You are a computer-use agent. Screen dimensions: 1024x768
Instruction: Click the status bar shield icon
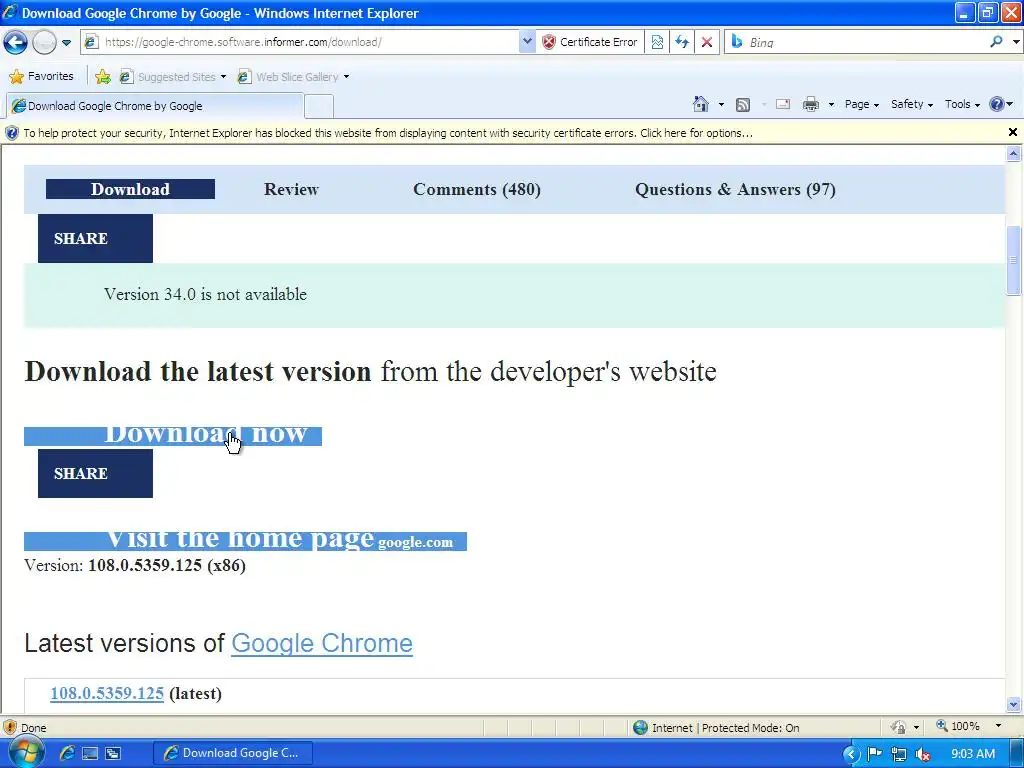tap(10, 727)
